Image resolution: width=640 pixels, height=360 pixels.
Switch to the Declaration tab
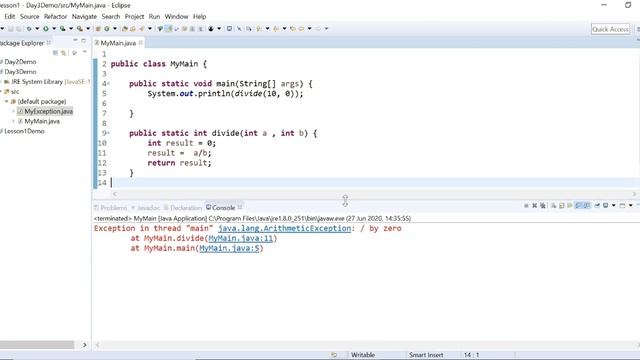[x=183, y=208]
